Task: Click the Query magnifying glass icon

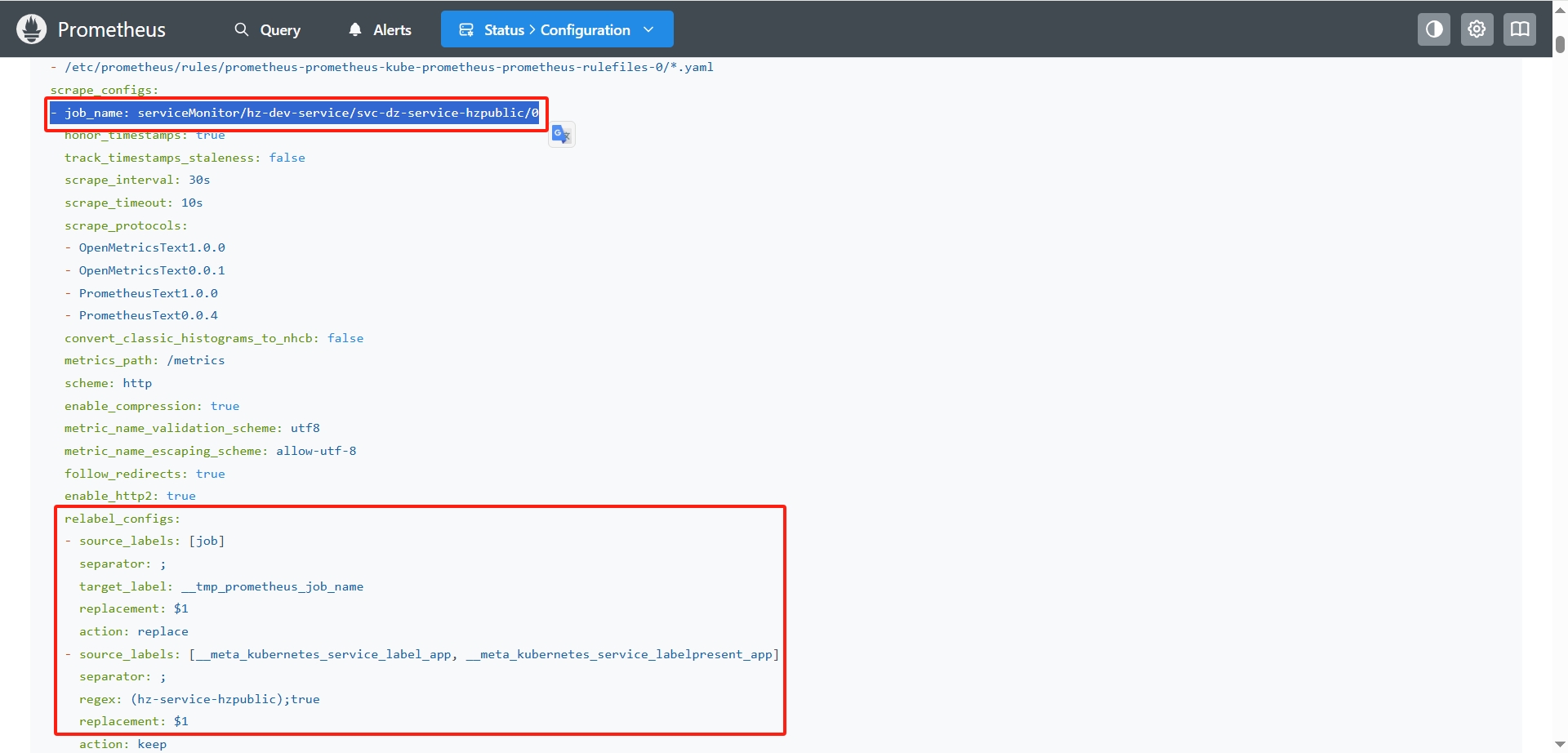Action: [x=241, y=29]
